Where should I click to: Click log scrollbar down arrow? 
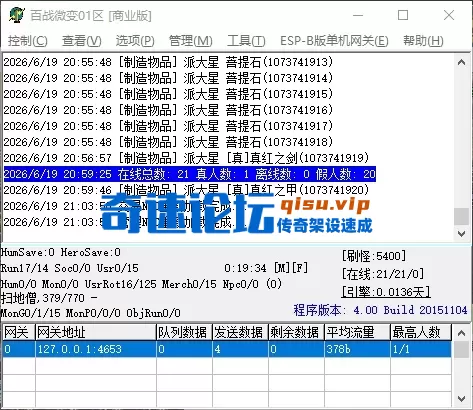pyautogui.click(x=462, y=234)
